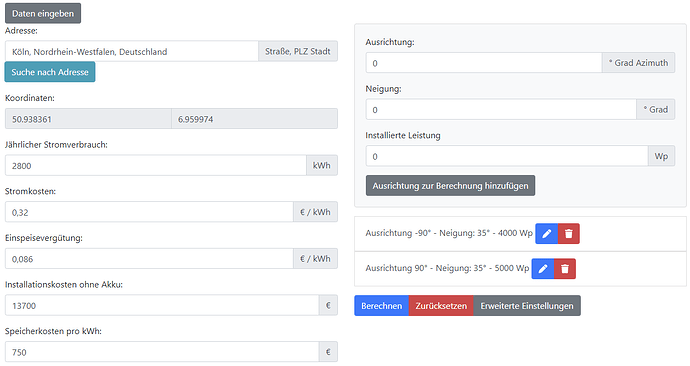690x366 pixels.
Task: Click text 'Ausrichtung 90° - Neigung: 35° - 5000 Wp'
Action: pos(447,268)
